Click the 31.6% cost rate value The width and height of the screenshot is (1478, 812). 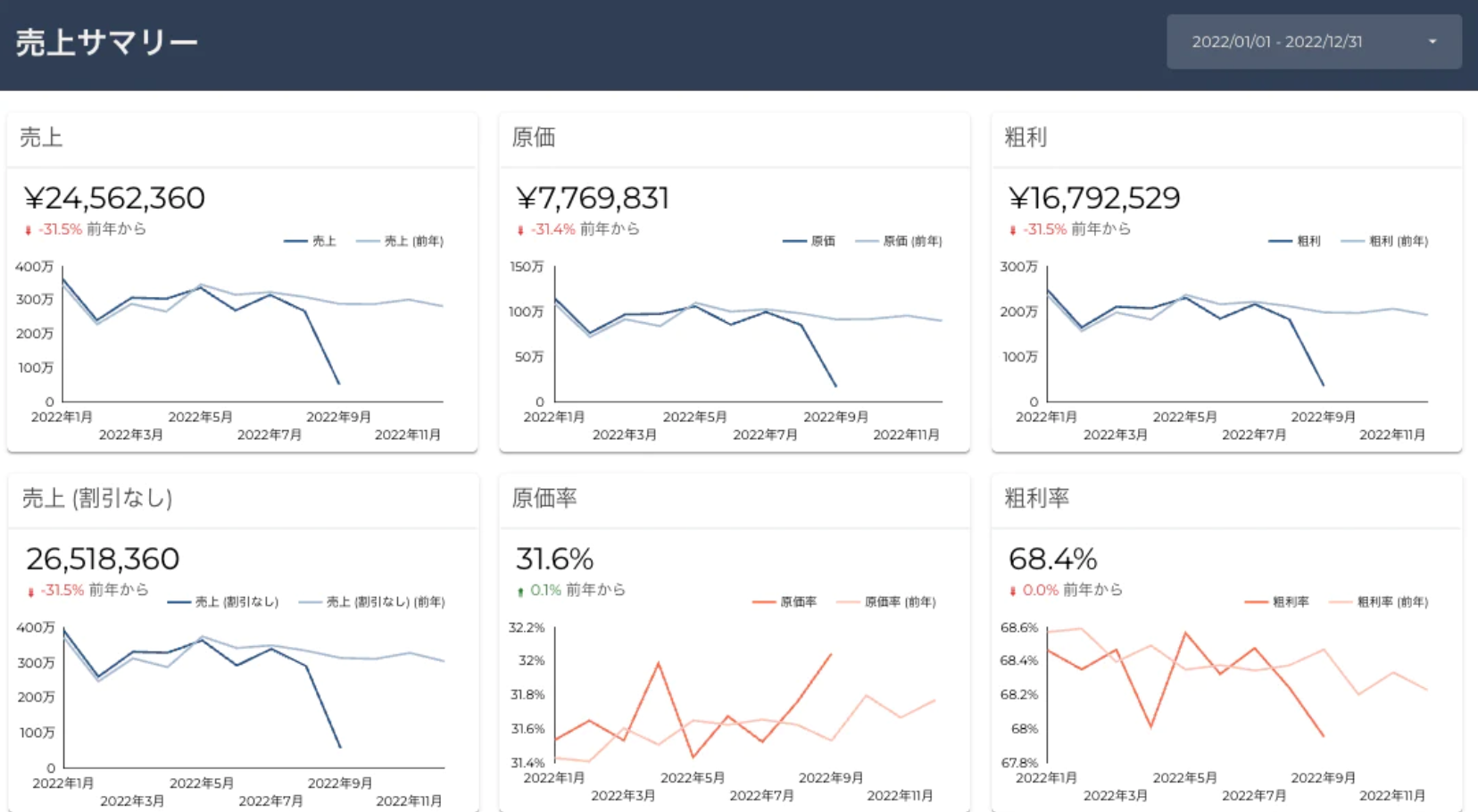554,559
